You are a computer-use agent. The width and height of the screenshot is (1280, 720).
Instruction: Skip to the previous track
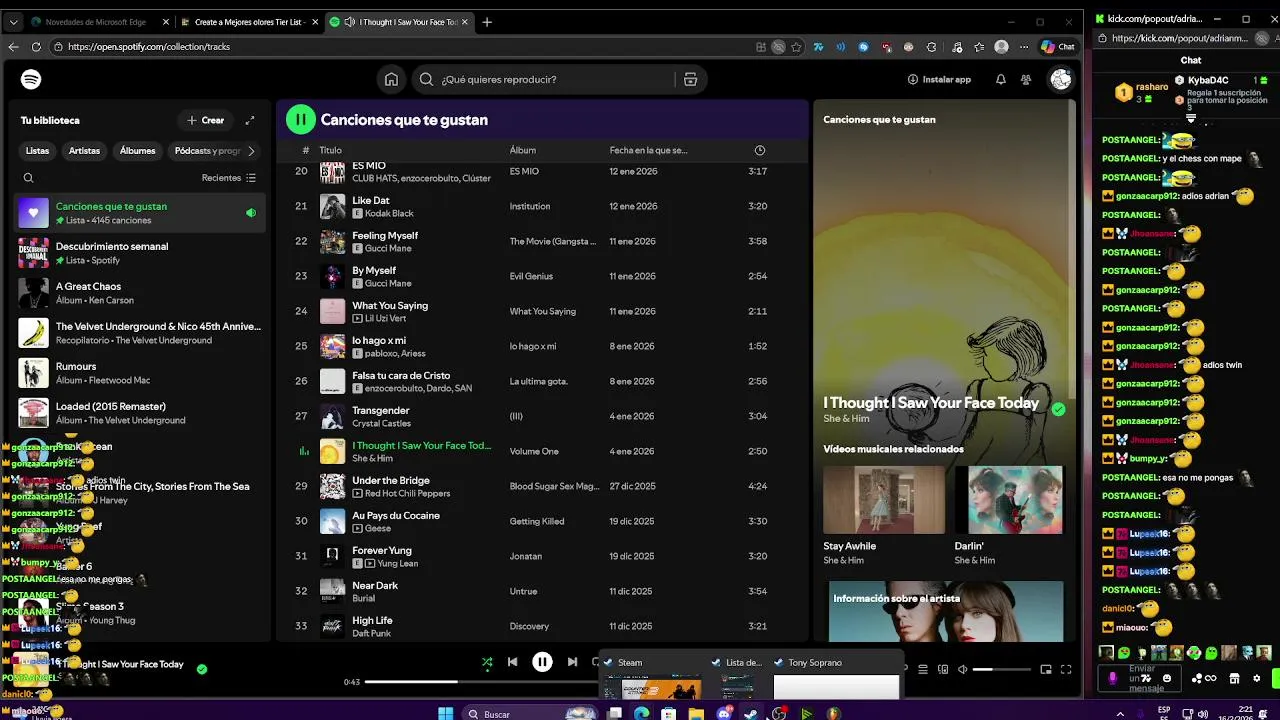click(512, 661)
